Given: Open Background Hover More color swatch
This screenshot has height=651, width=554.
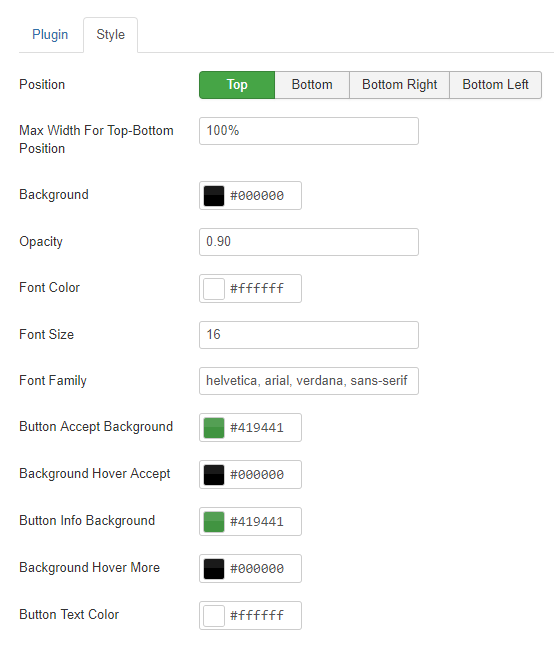Looking at the screenshot, I should [x=214, y=568].
